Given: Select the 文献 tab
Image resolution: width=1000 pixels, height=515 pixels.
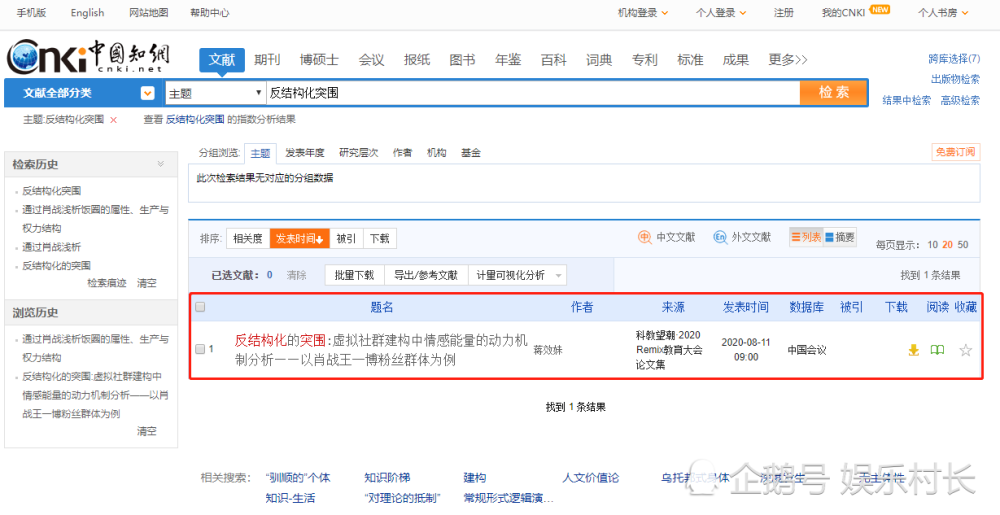Looking at the screenshot, I should pyautogui.click(x=222, y=61).
